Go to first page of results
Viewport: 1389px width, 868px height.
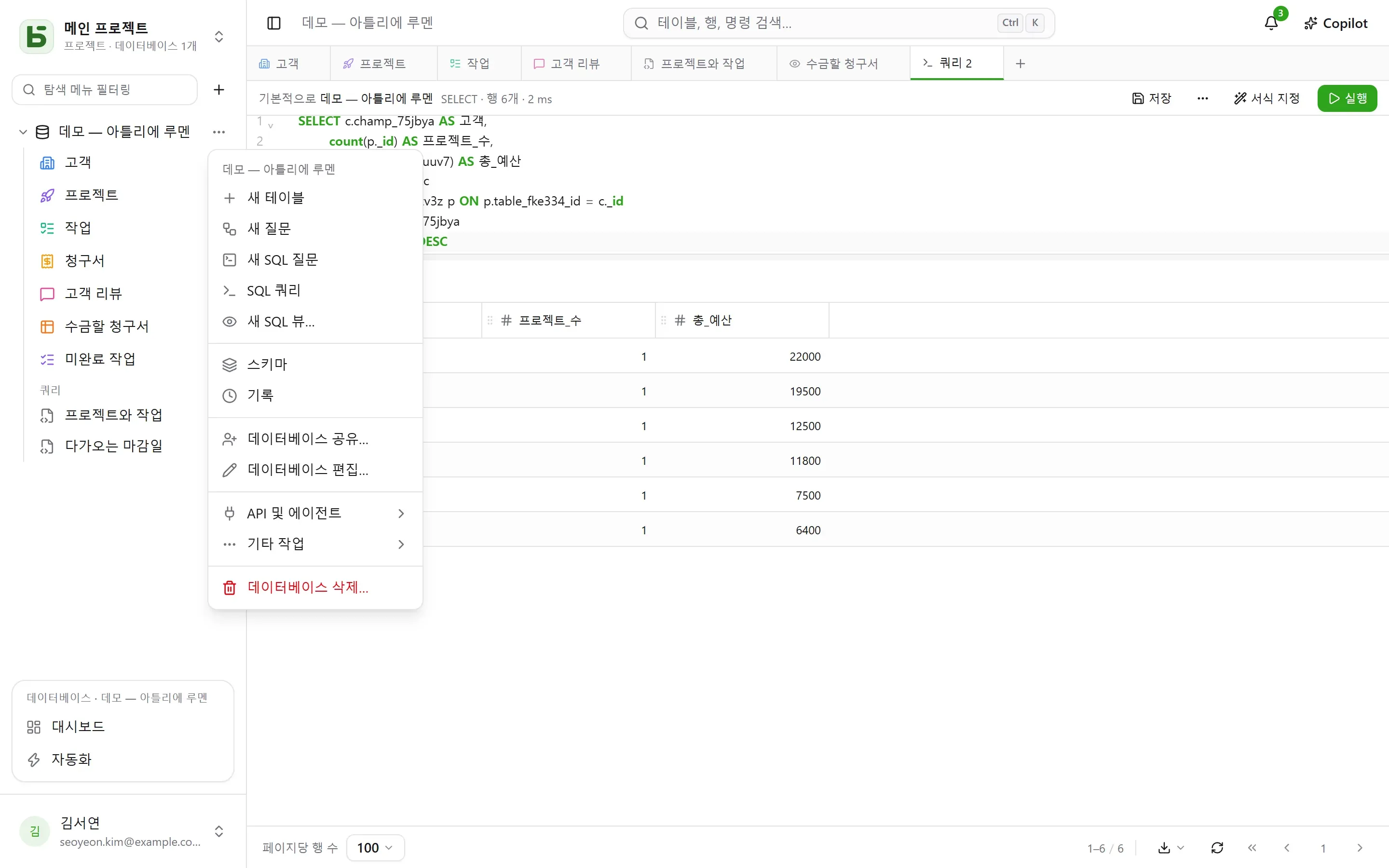pos(1252,848)
